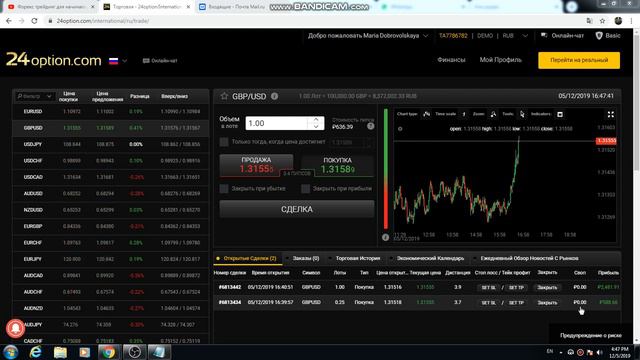The width and height of the screenshot is (640, 360).
Task: Click the lot volume input field
Action: 276,123
